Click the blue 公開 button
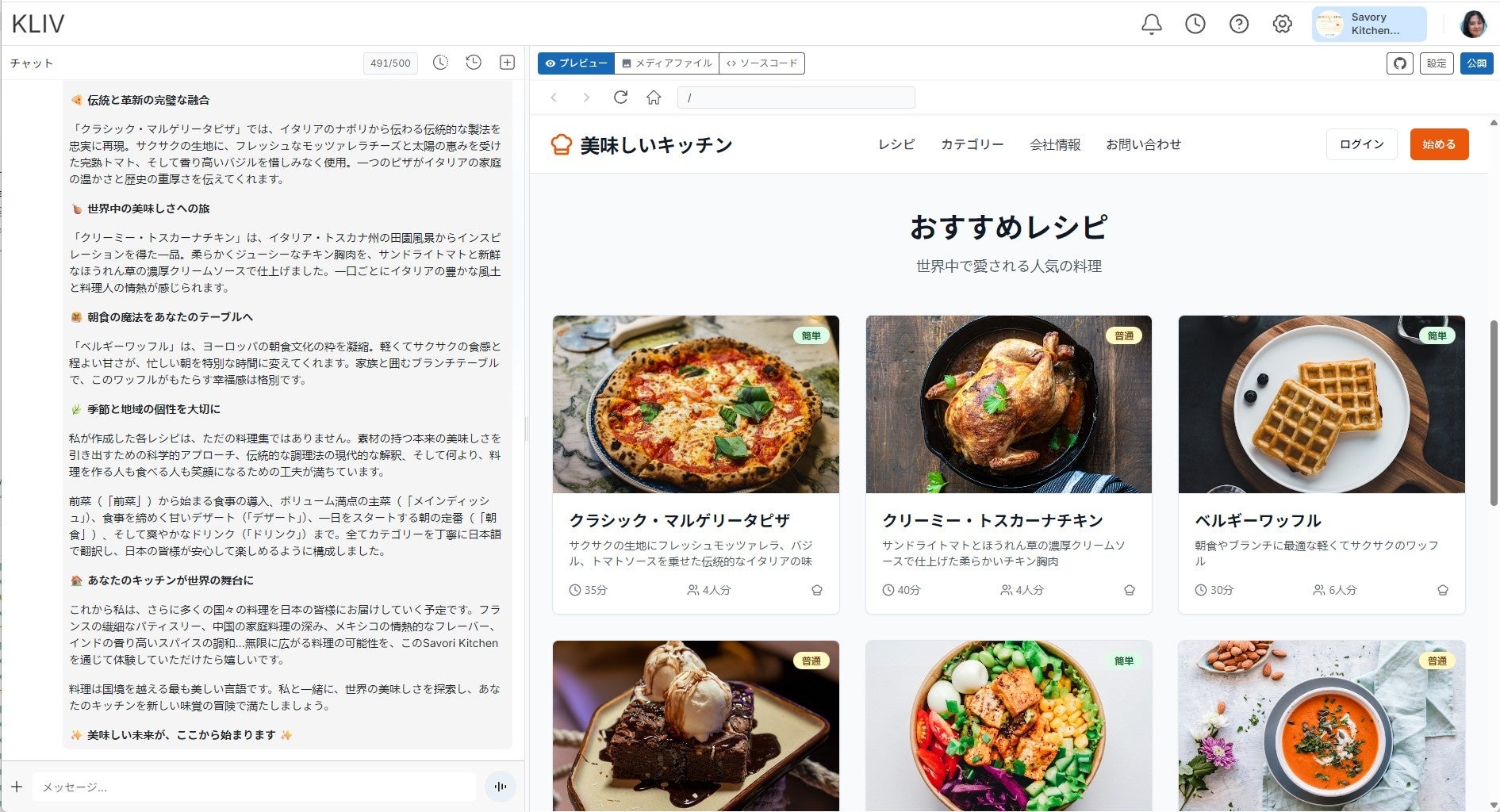This screenshot has width=1500, height=812. tap(1476, 63)
